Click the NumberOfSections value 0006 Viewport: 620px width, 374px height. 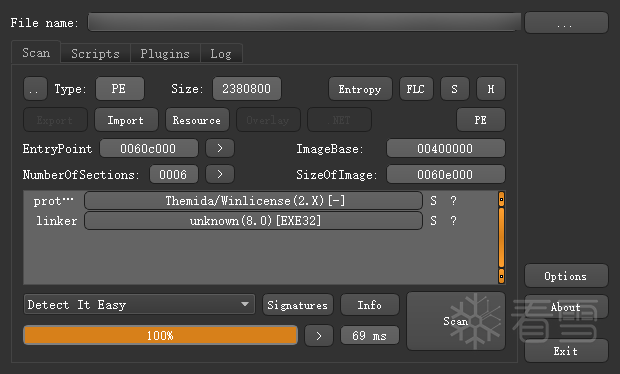[174, 174]
